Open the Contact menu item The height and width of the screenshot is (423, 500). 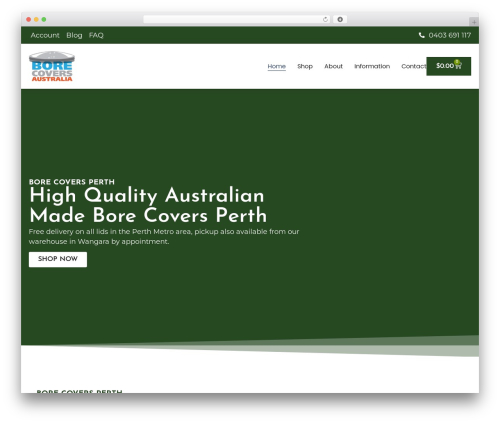pos(414,66)
